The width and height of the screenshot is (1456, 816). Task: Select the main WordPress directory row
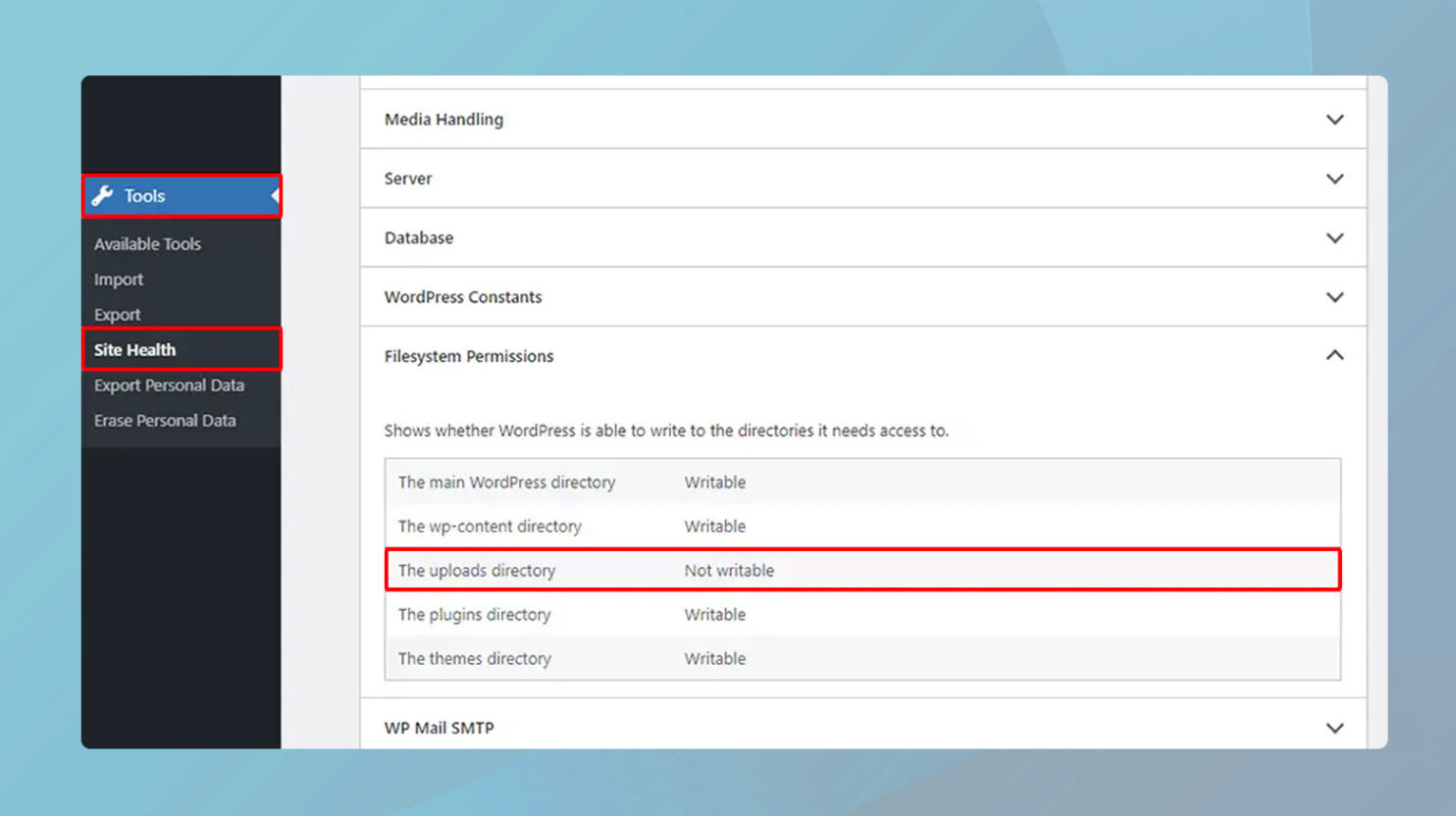(x=506, y=482)
